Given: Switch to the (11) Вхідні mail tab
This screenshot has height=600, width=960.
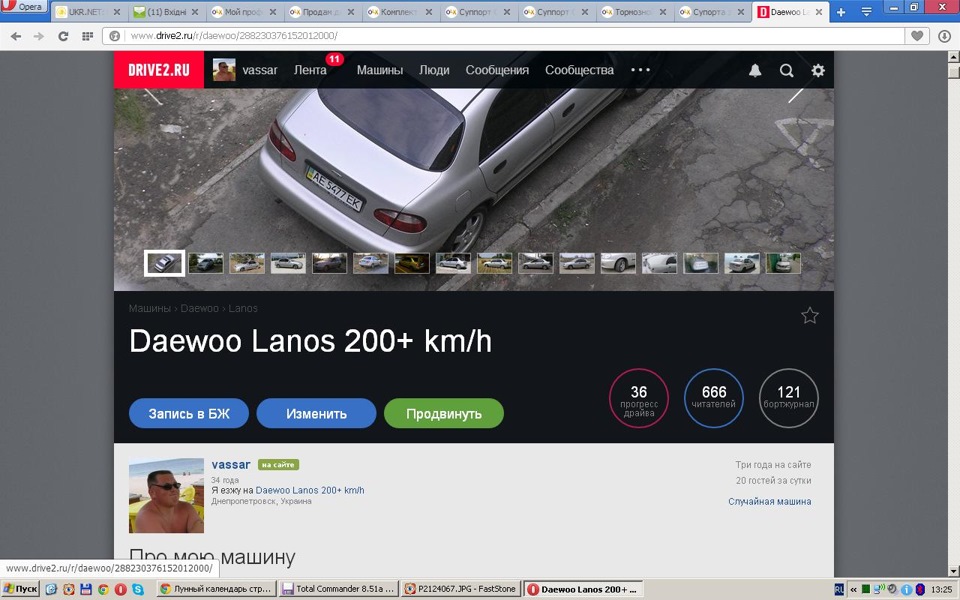Looking at the screenshot, I should click(165, 12).
